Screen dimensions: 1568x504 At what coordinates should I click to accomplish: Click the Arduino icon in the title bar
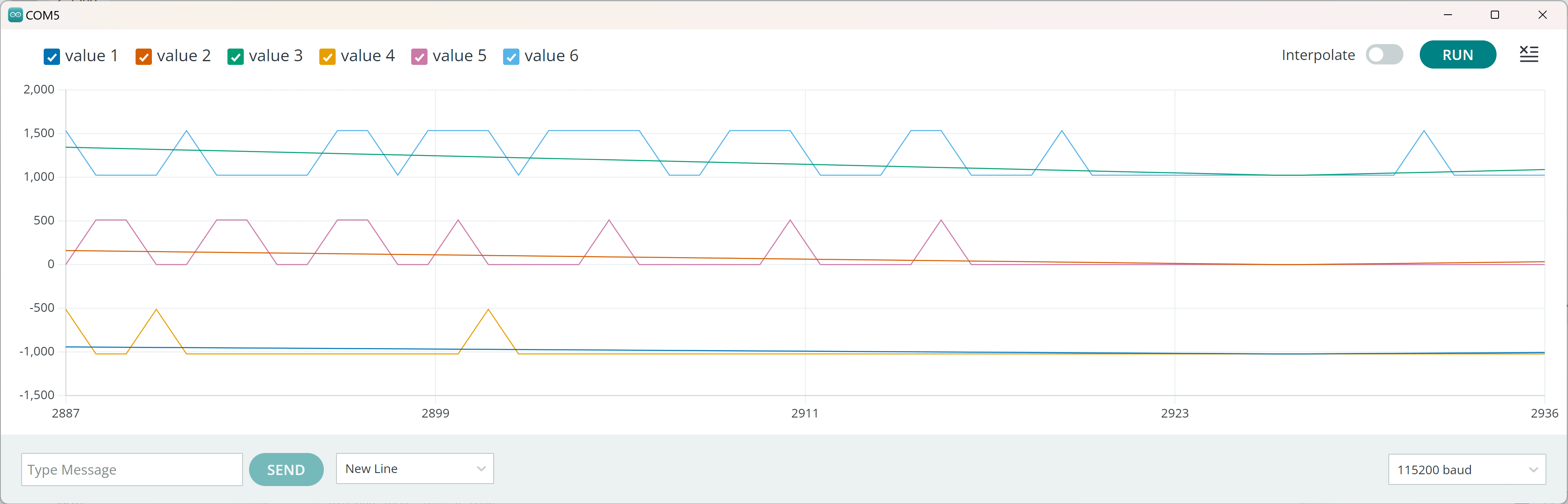point(15,15)
